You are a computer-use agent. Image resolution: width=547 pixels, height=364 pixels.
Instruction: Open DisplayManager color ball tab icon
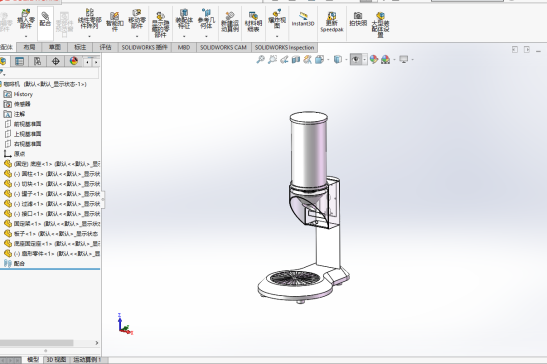click(74, 61)
